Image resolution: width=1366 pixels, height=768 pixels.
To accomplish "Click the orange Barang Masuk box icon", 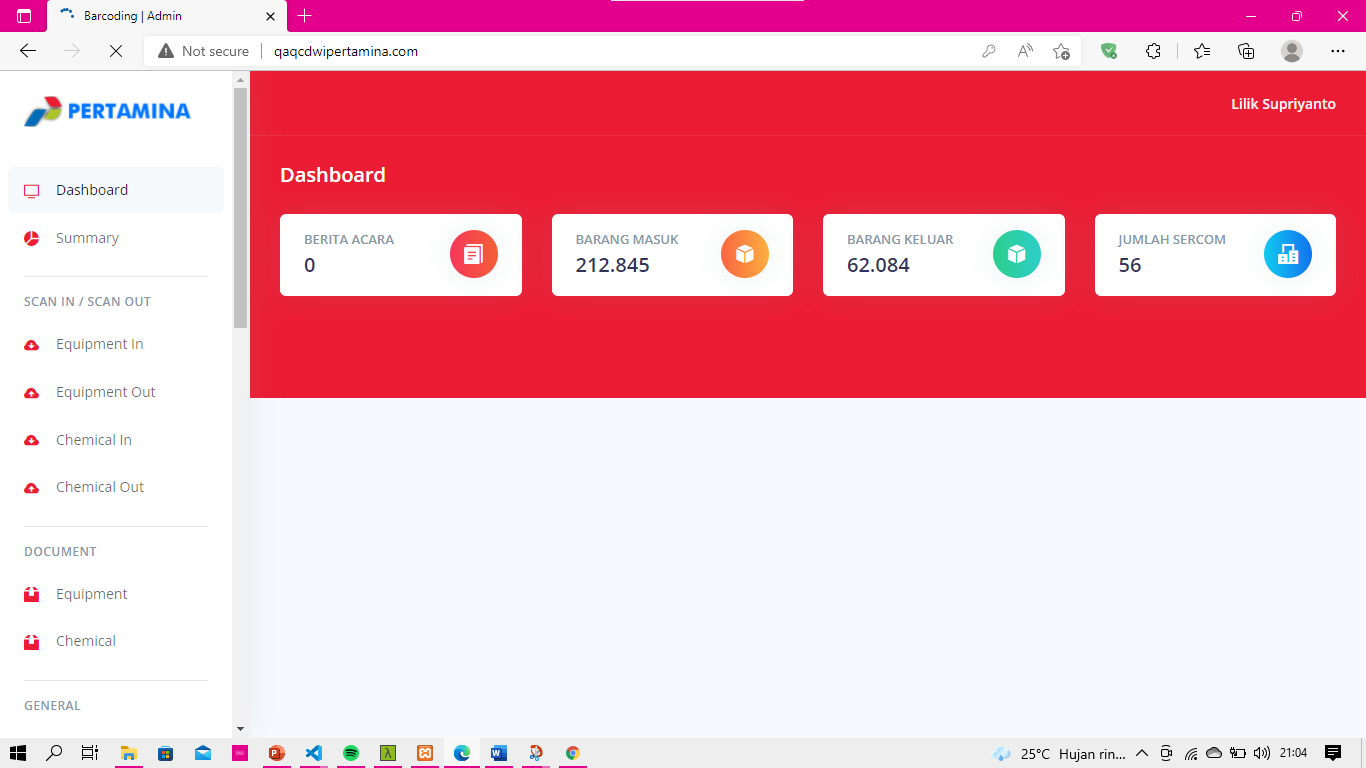I will click(x=745, y=254).
